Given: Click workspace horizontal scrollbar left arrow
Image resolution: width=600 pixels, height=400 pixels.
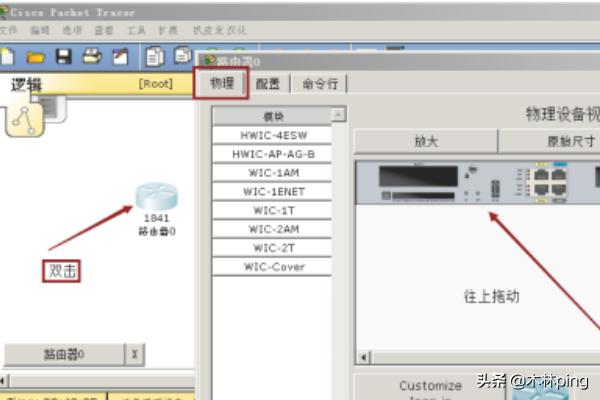Looking at the screenshot, I should pyautogui.click(x=3, y=381).
